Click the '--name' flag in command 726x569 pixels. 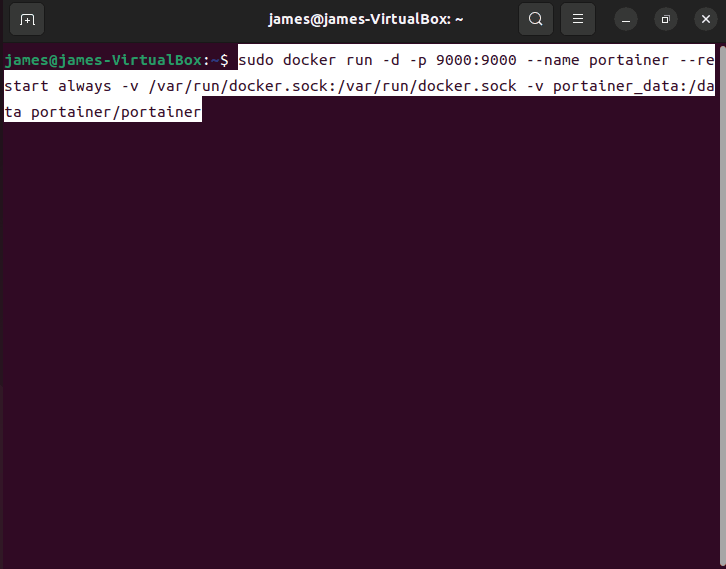point(553,60)
